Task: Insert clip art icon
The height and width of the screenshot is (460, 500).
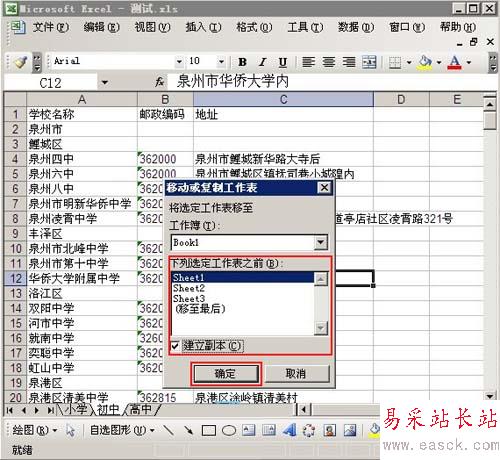Action: pyautogui.click(x=330, y=430)
